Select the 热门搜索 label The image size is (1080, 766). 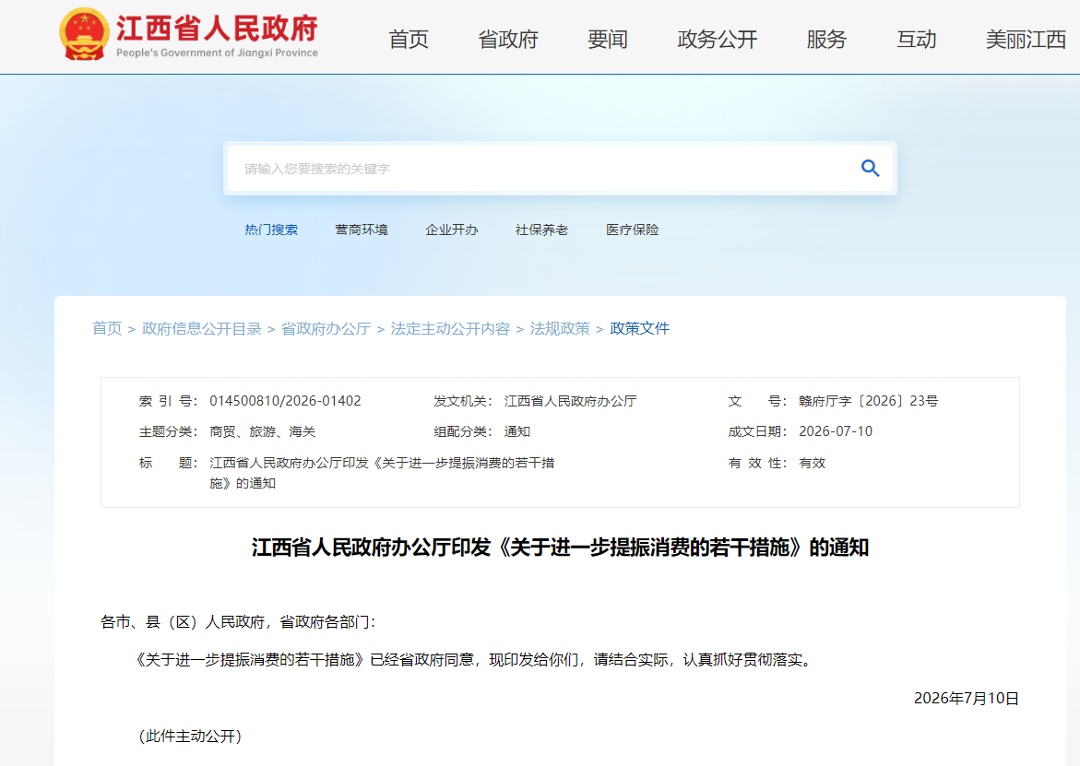point(271,229)
